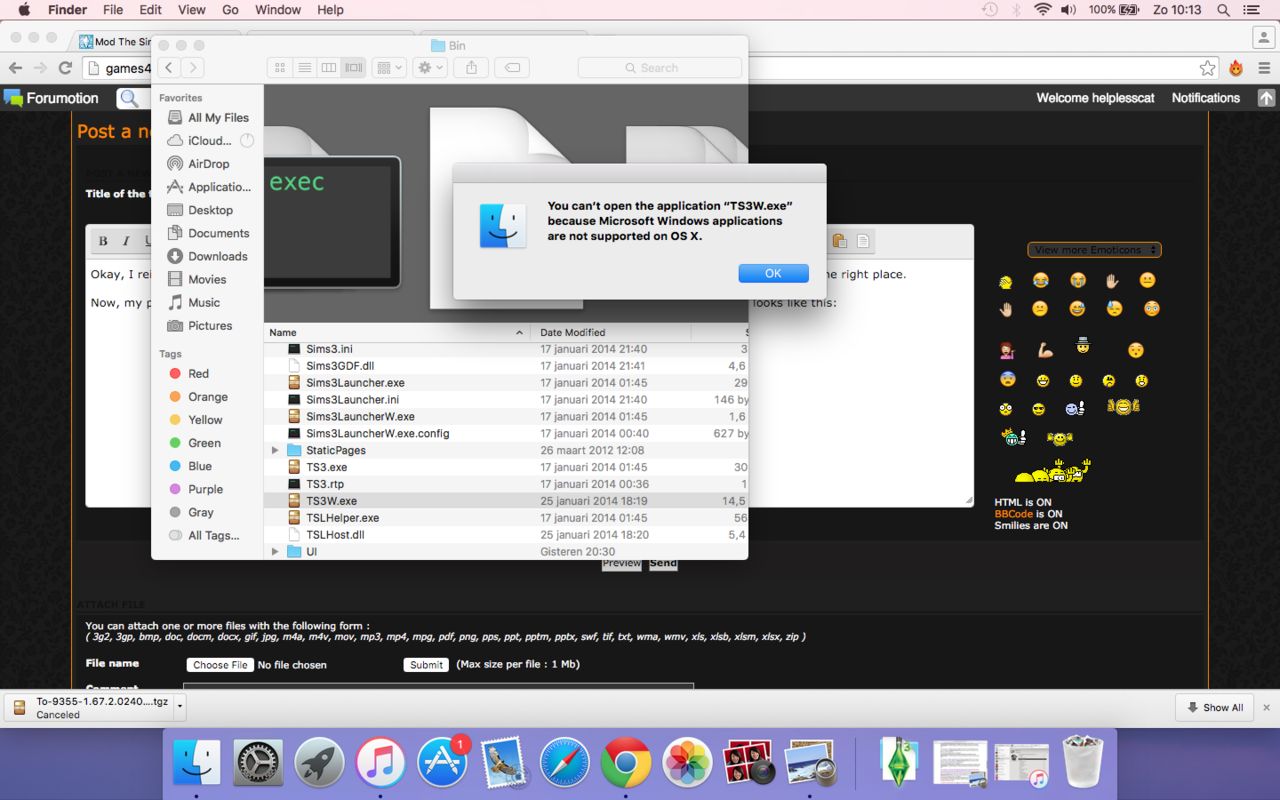This screenshot has width=1280, height=800.
Task: Select the Sims3GDF.dll file row
Action: 506,366
